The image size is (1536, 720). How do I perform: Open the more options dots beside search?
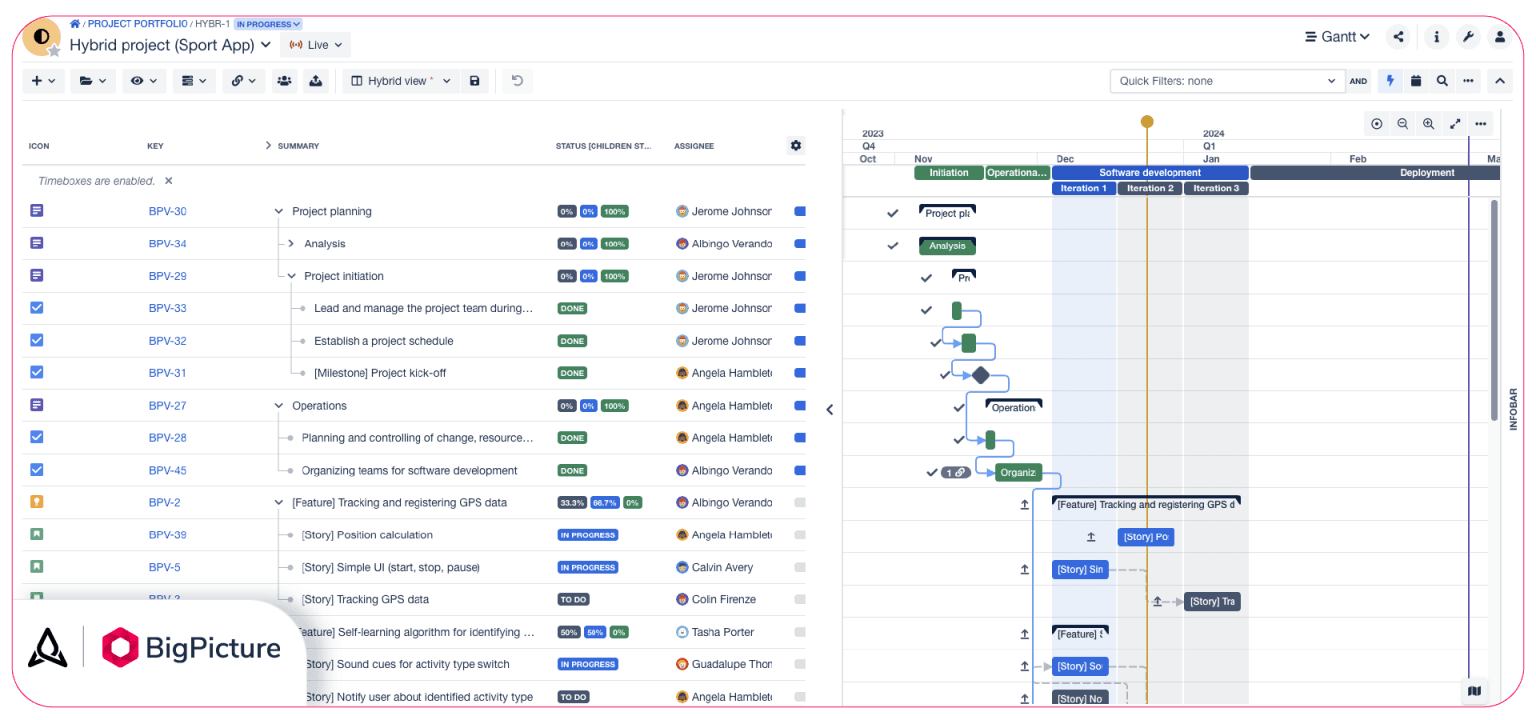(1468, 81)
